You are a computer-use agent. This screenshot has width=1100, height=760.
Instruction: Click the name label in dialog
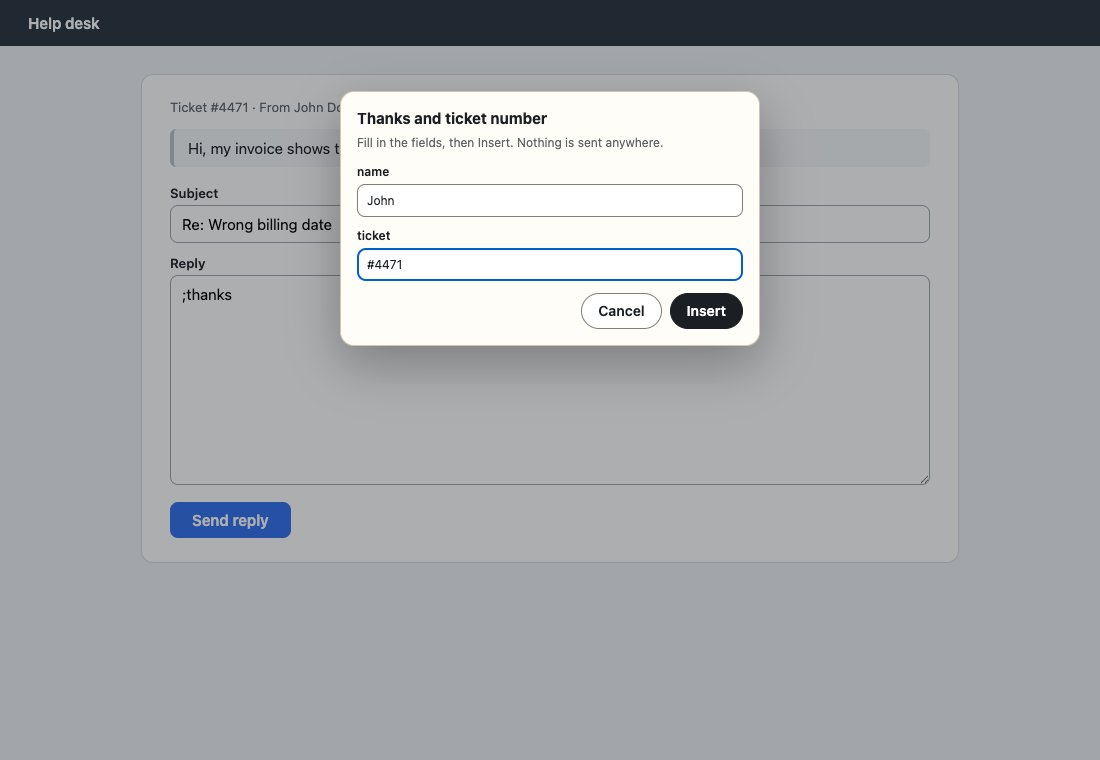[x=373, y=172]
